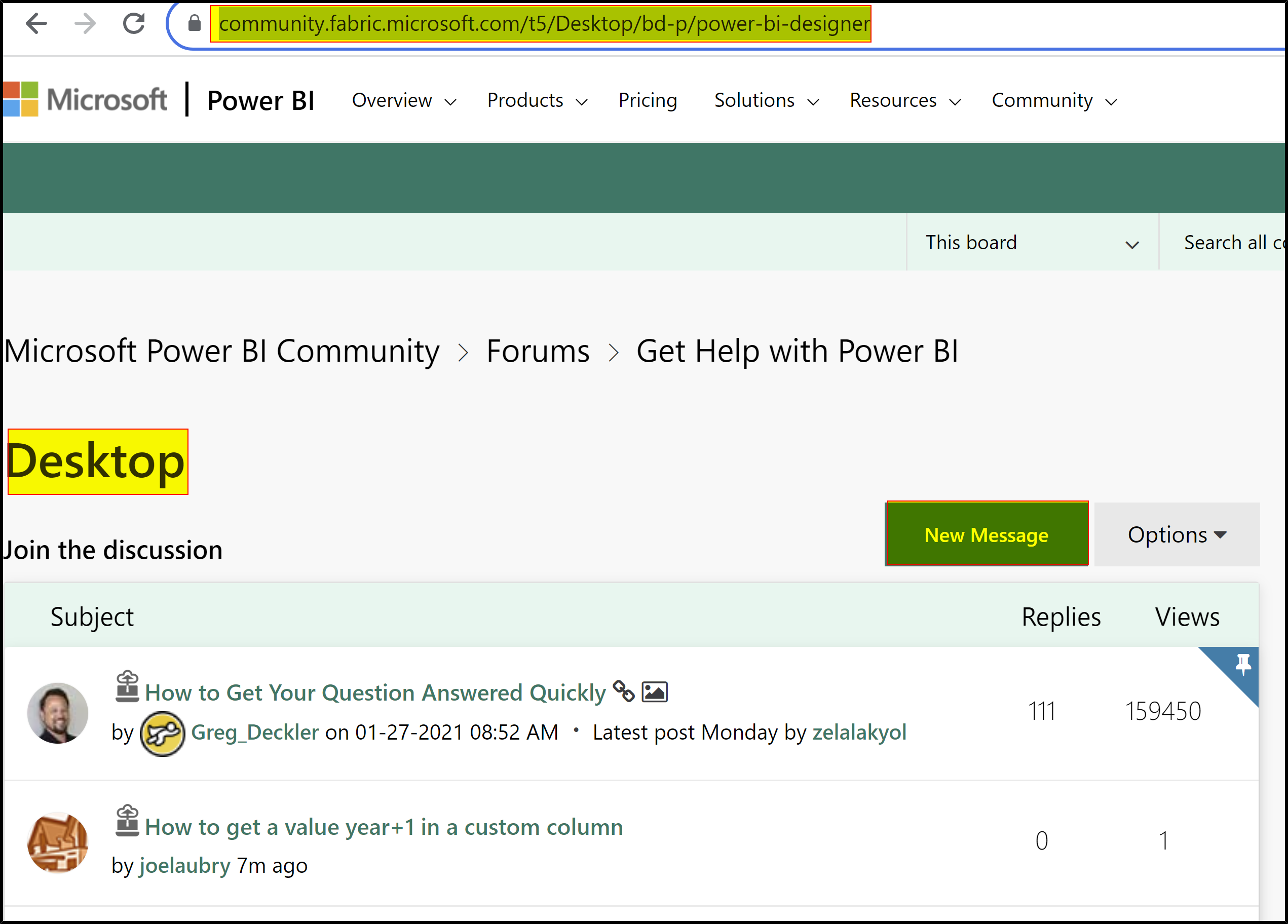Click the link icon beside first post title
Viewport: 1288px width, 924px height.
pos(624,691)
